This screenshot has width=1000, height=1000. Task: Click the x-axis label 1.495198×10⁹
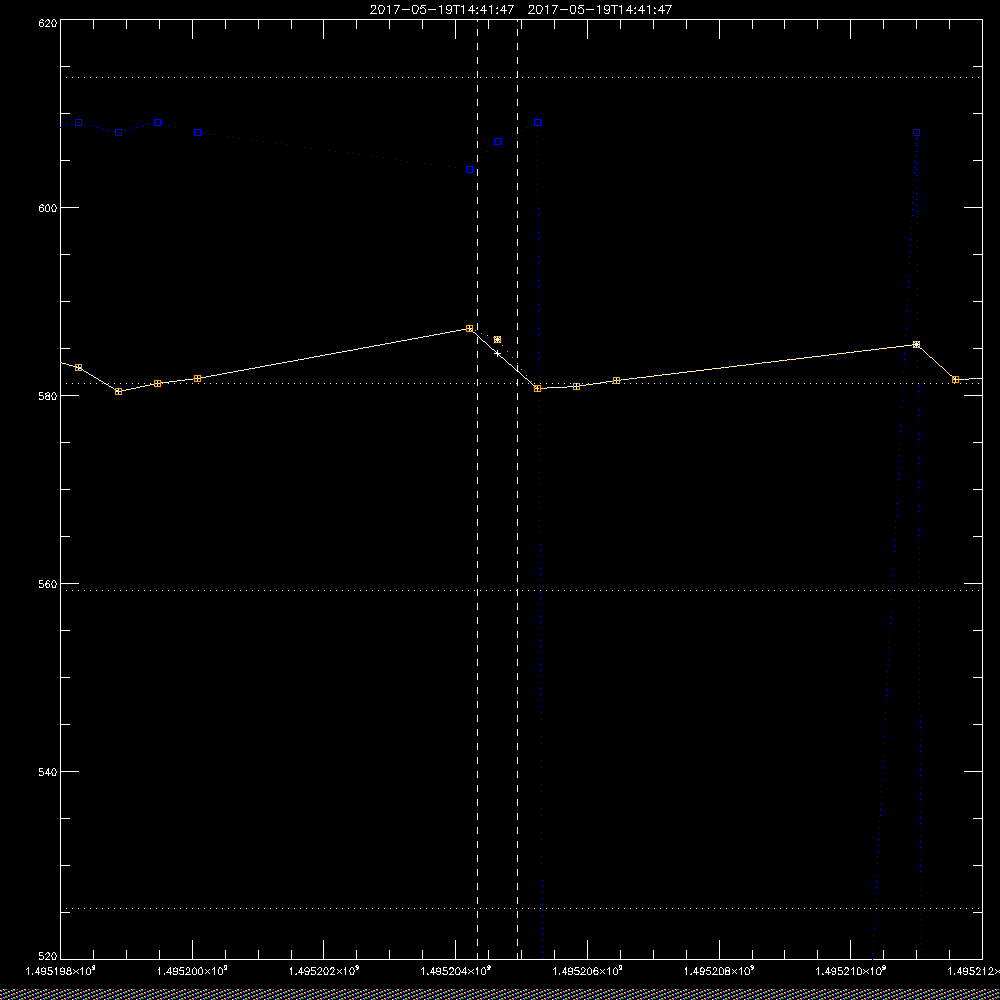(60, 971)
